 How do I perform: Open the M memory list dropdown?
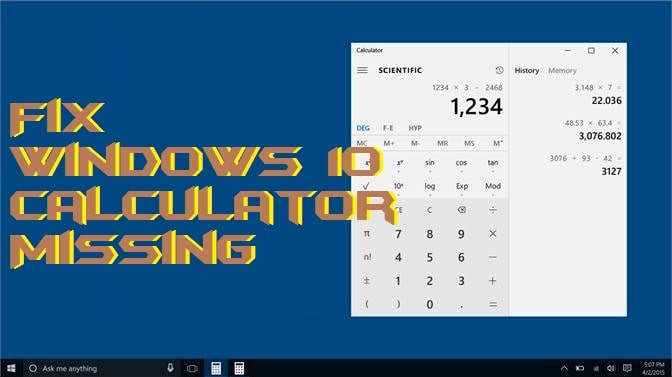pos(498,143)
